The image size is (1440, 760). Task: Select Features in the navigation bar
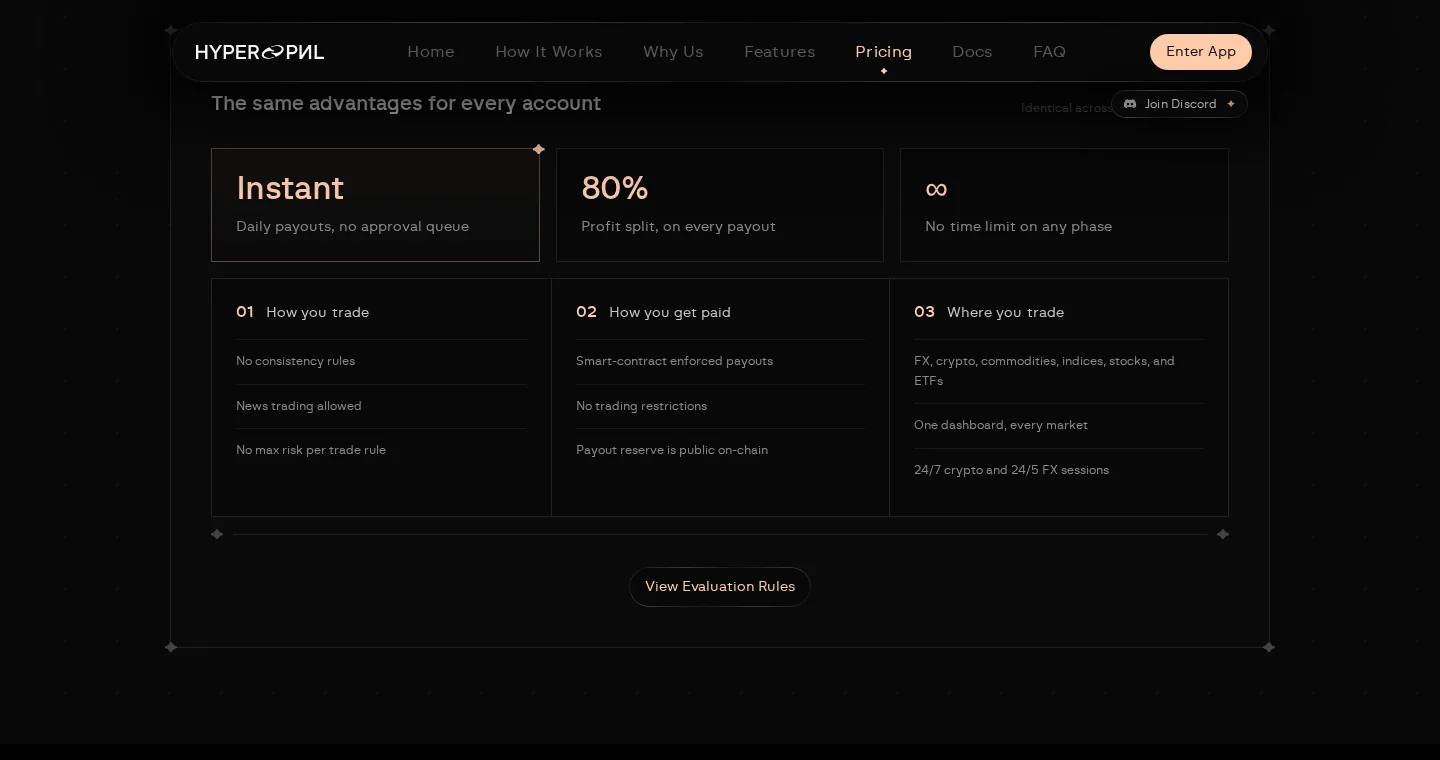click(x=780, y=52)
